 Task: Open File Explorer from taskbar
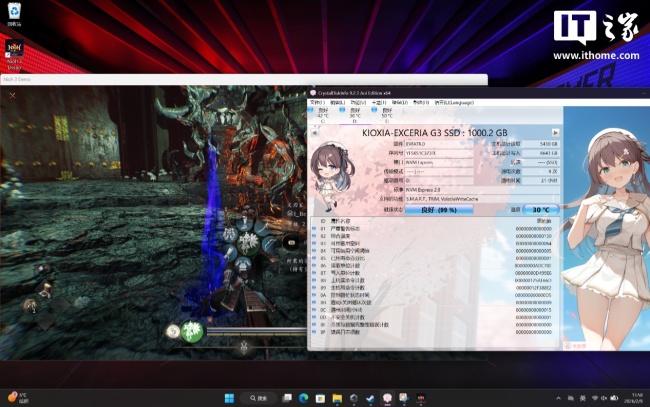pyautogui.click(x=337, y=398)
